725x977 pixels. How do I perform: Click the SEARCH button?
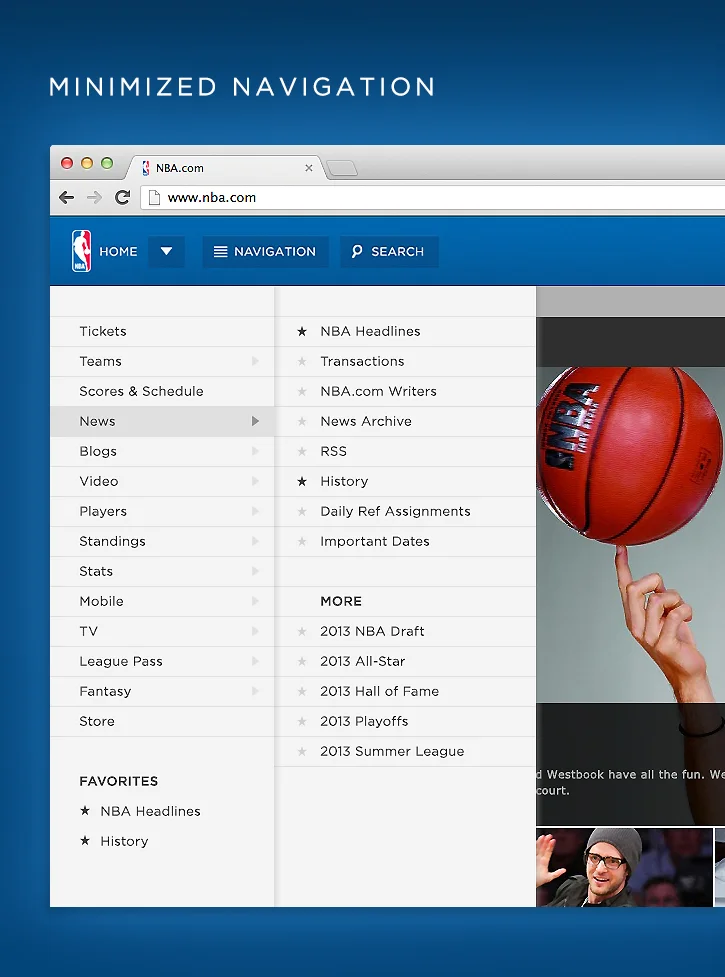coord(389,251)
